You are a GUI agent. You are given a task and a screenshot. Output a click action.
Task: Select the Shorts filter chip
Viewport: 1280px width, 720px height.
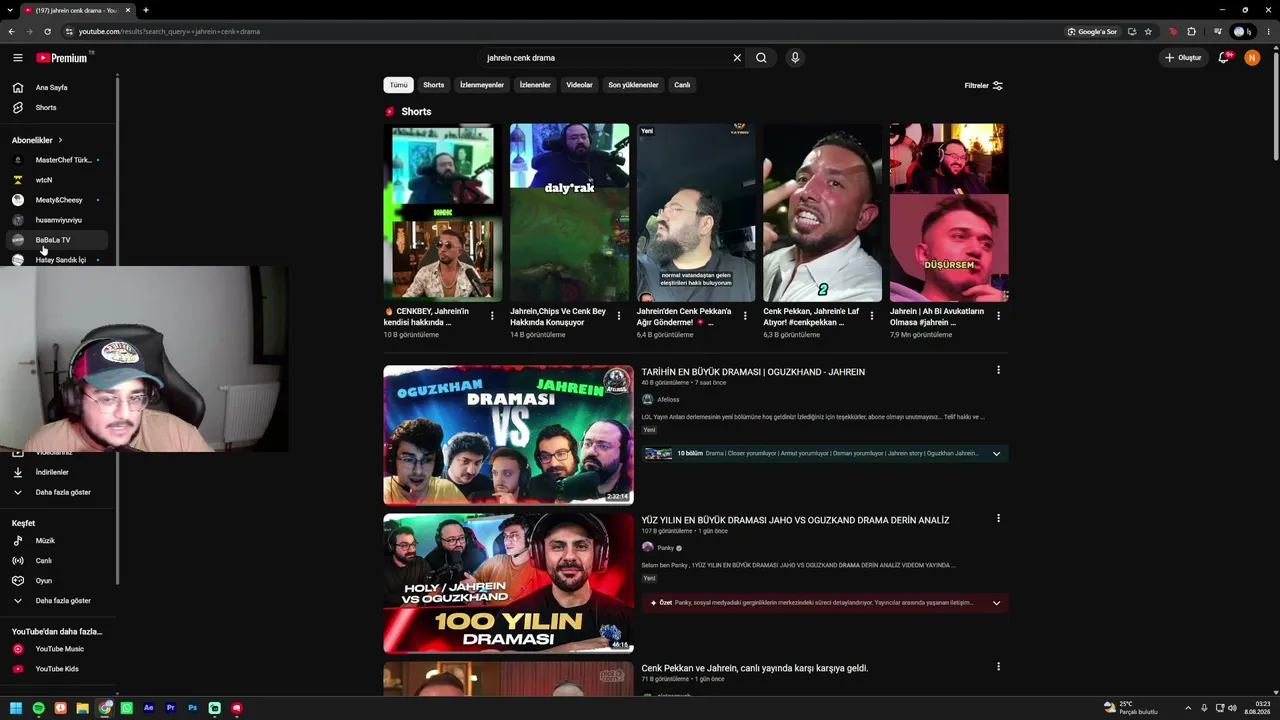point(433,85)
